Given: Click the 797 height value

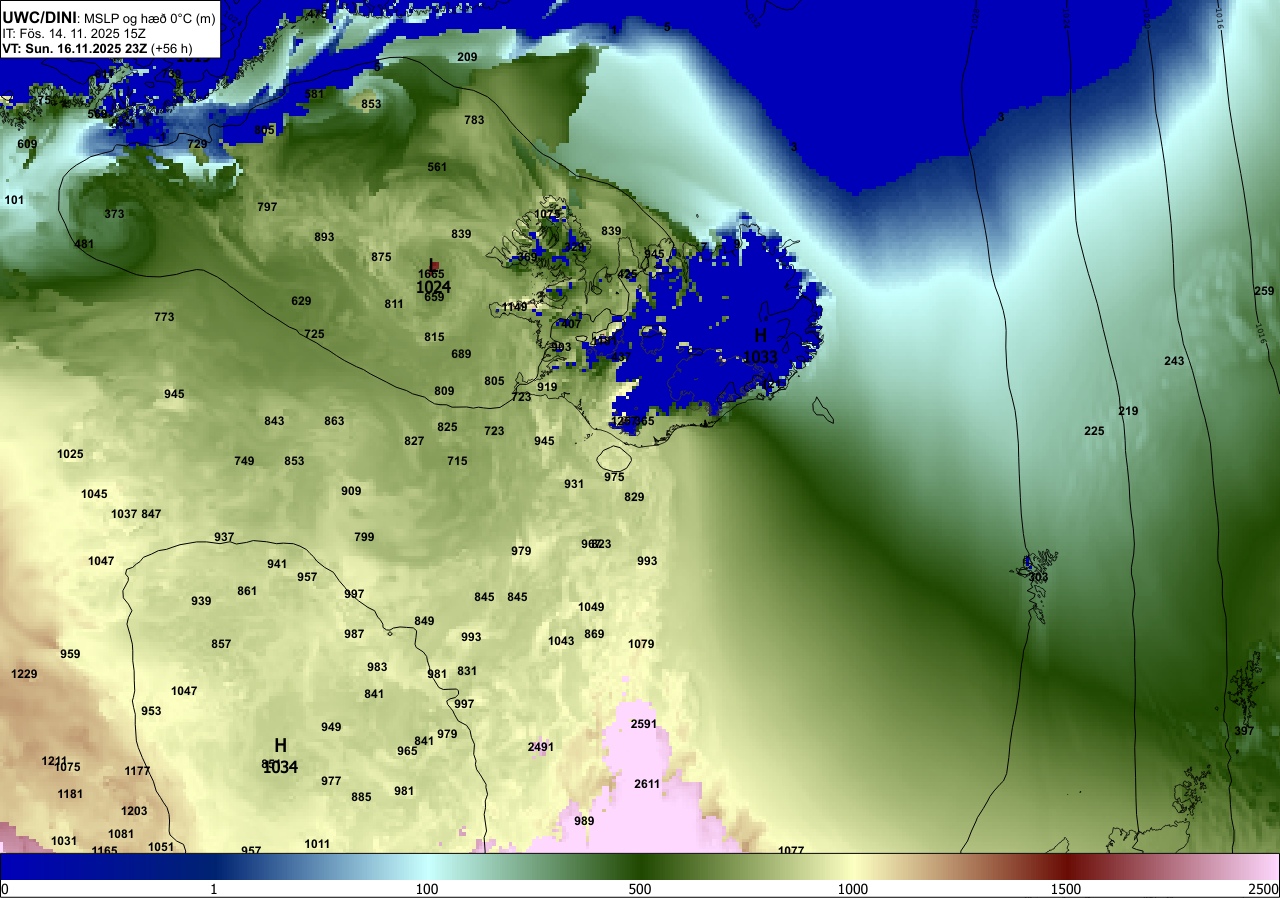Looking at the screenshot, I should [x=267, y=207].
